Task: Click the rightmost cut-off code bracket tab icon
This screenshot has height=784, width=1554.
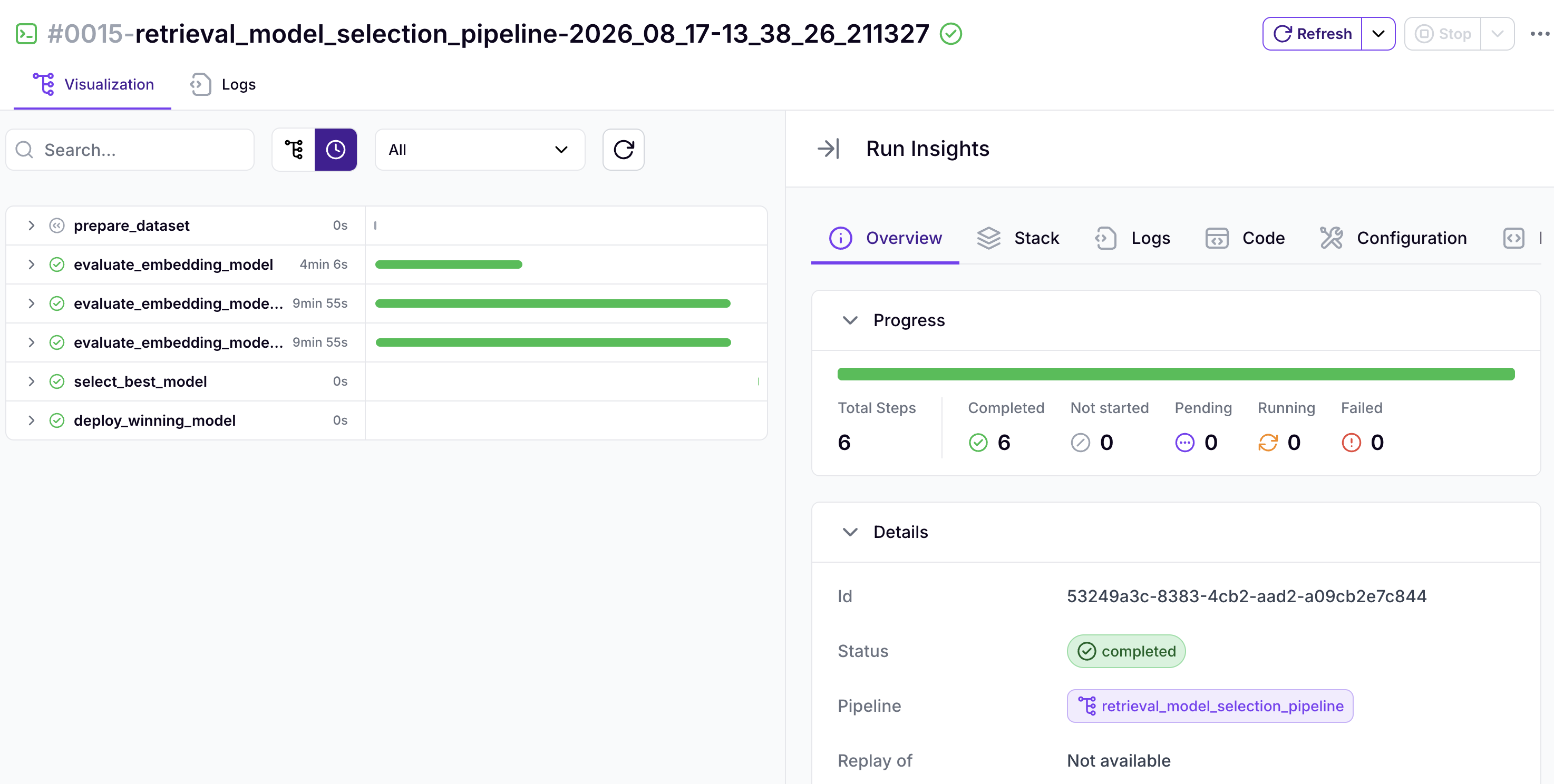Action: click(1513, 238)
